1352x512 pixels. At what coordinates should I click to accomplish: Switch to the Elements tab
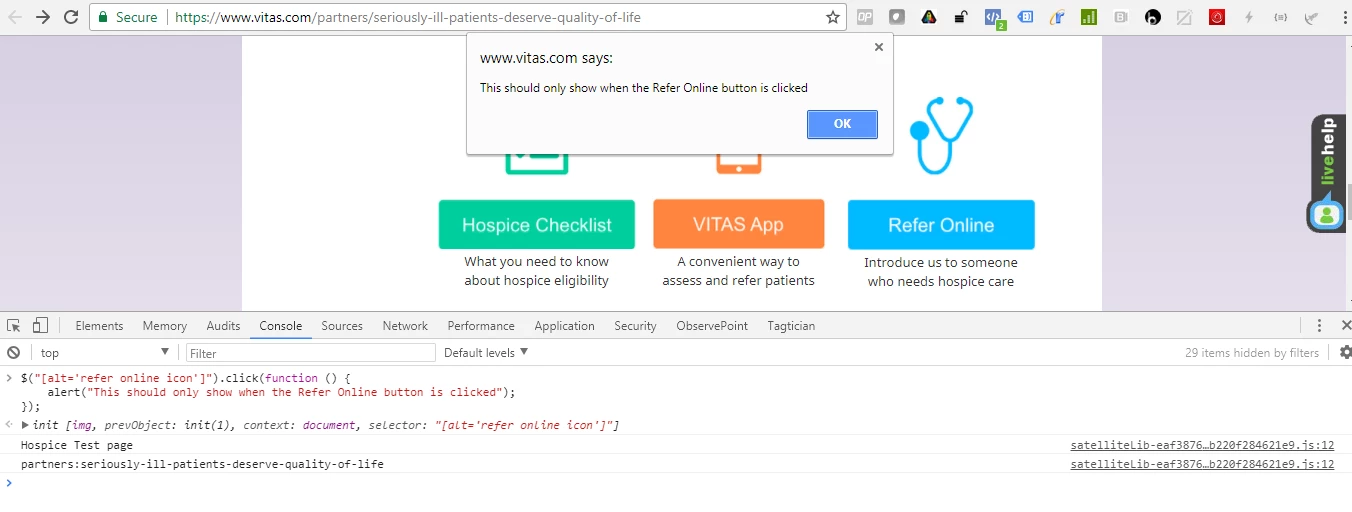pos(99,326)
